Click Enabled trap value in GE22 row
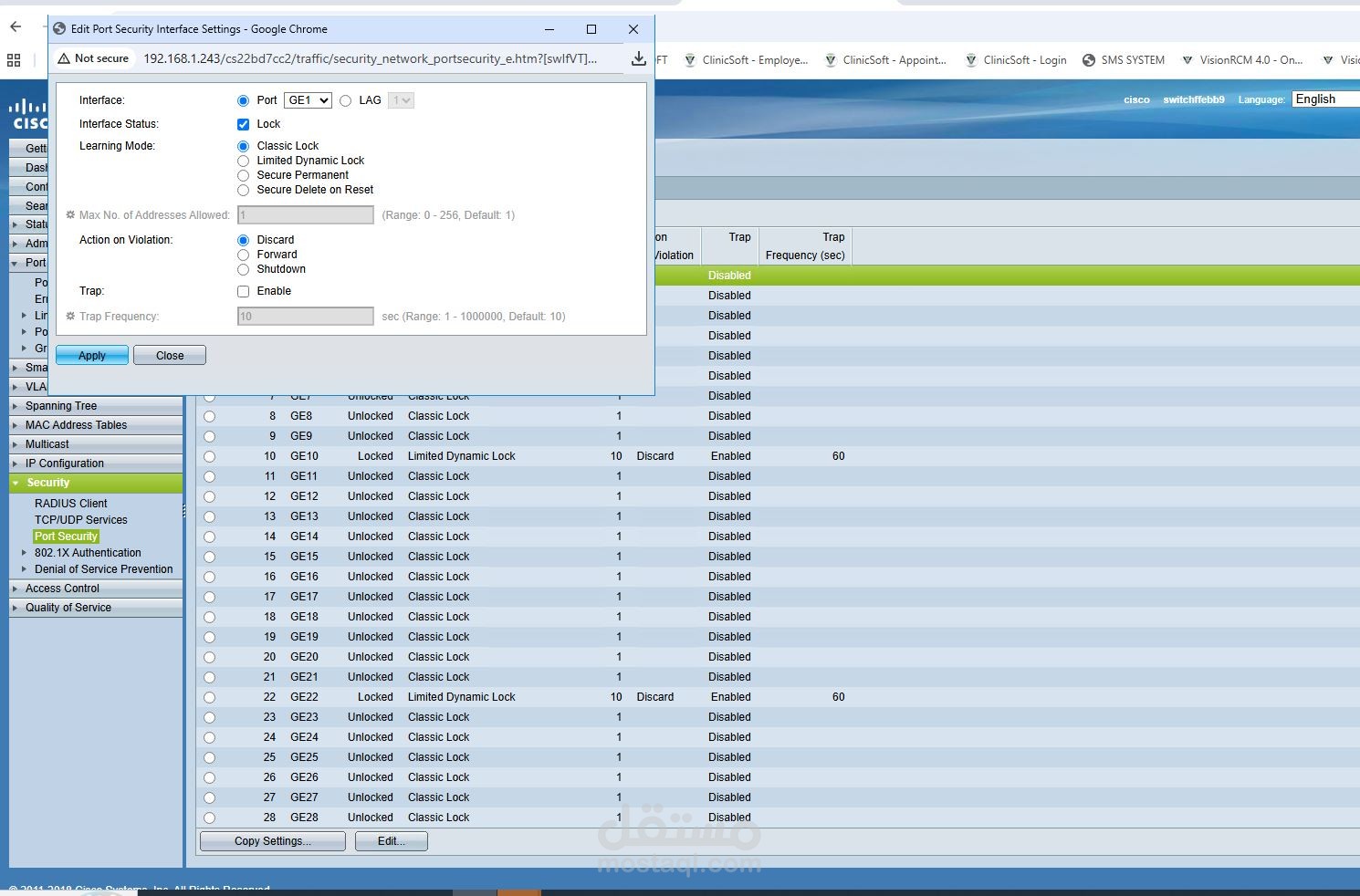 coord(731,697)
